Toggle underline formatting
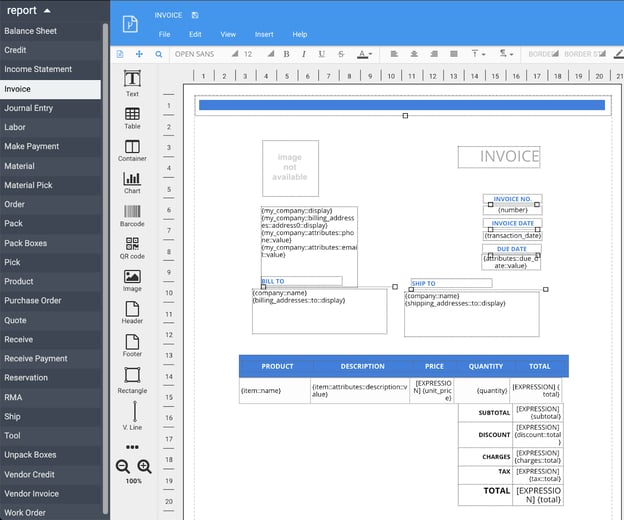 pos(322,54)
